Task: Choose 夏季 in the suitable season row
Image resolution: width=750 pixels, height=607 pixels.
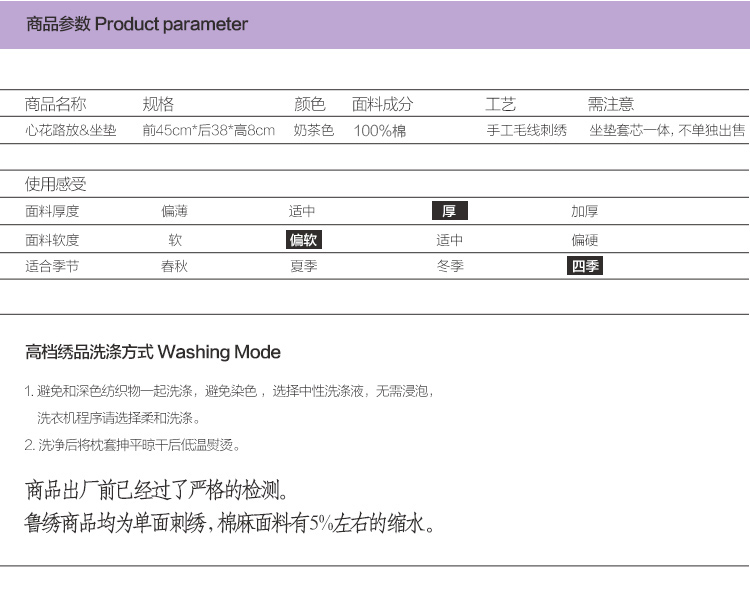Action: click(x=303, y=266)
